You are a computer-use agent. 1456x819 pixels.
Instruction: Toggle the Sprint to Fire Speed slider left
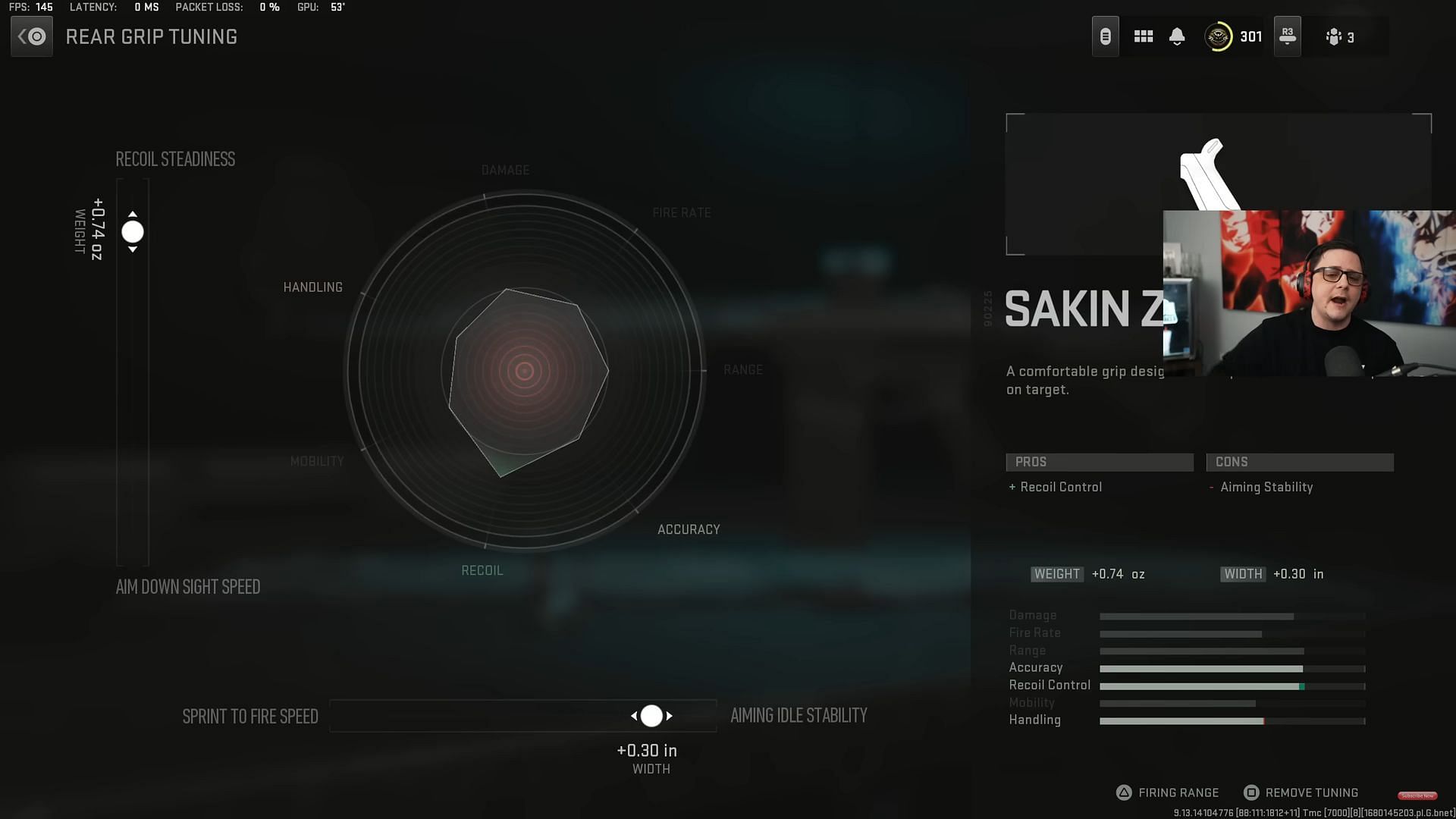tap(635, 717)
